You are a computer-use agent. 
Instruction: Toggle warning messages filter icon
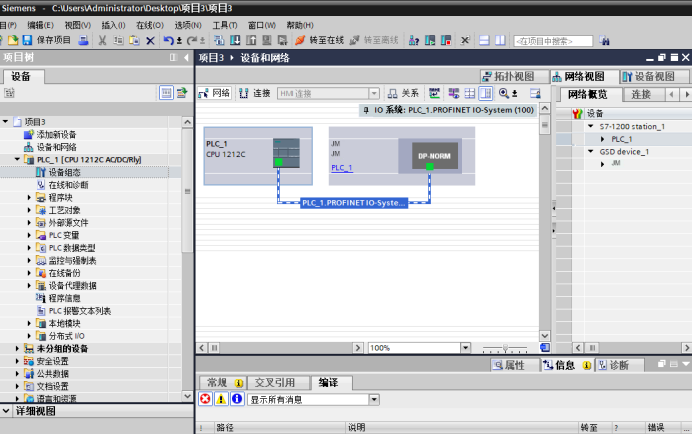[221, 399]
